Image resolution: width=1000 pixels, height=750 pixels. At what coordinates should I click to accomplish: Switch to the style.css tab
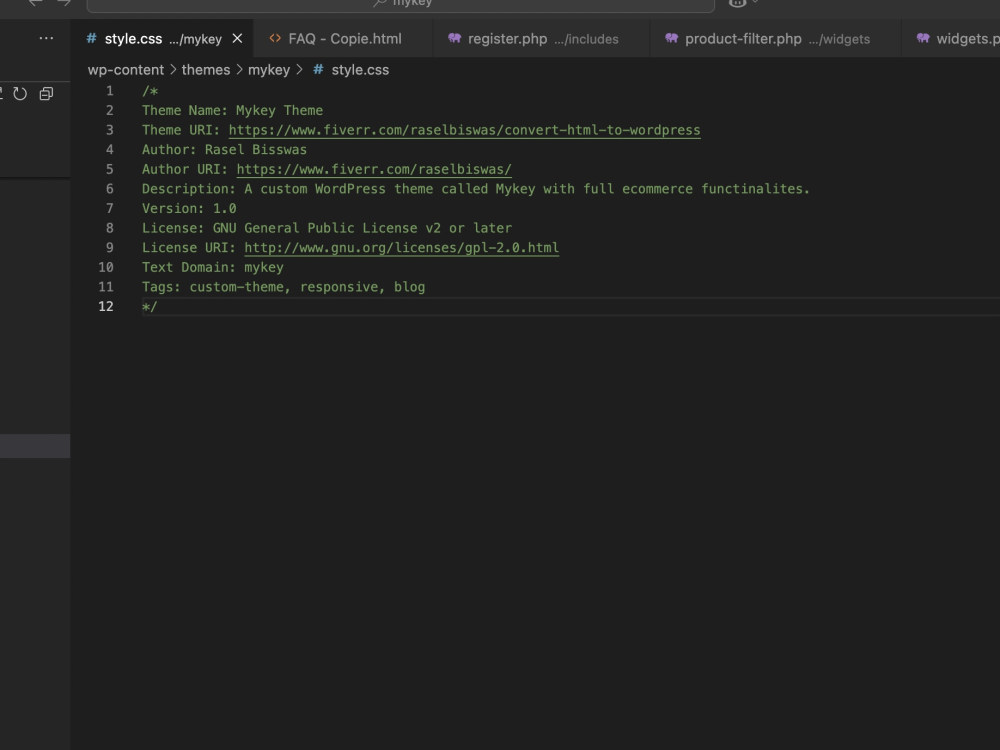163,39
